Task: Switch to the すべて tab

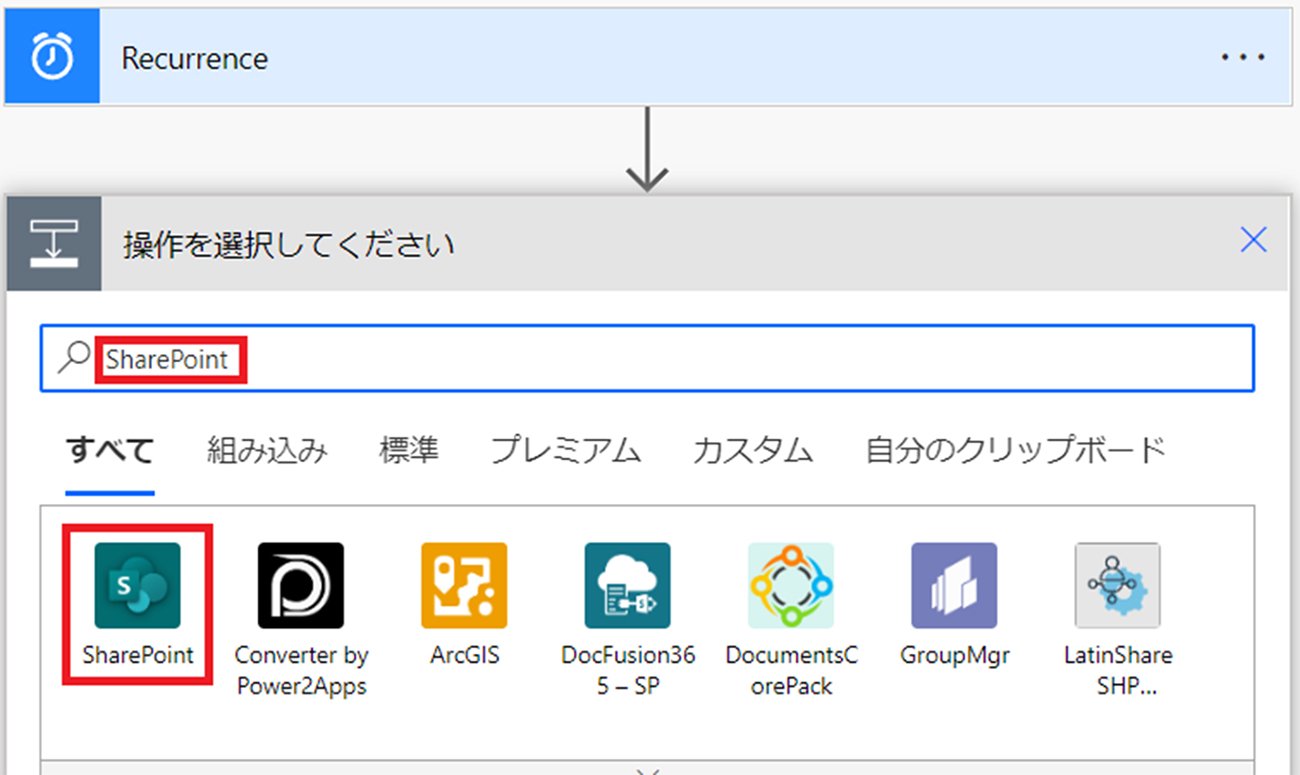Action: pyautogui.click(x=110, y=451)
